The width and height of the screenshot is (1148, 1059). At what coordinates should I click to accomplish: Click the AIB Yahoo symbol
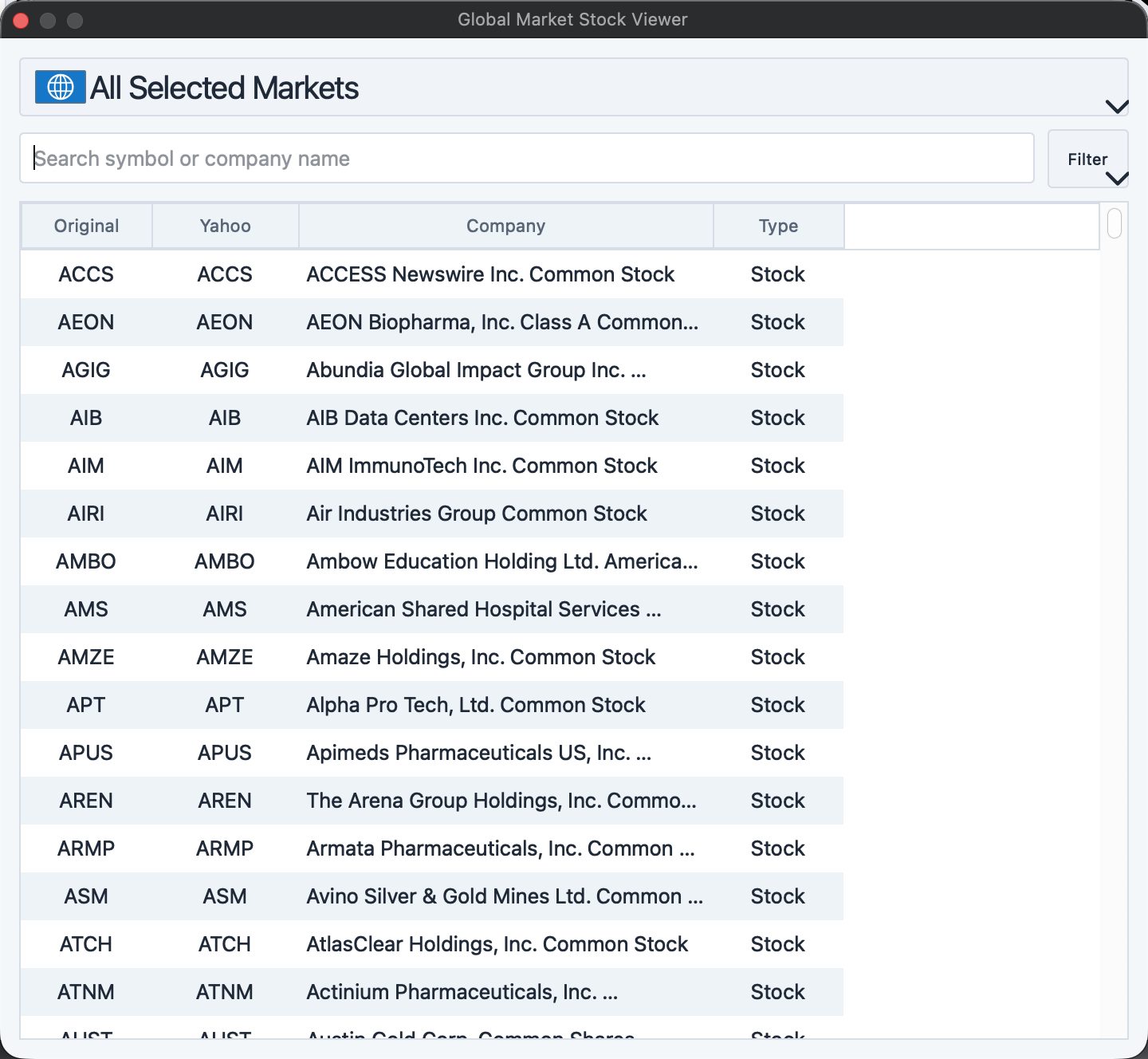225,418
